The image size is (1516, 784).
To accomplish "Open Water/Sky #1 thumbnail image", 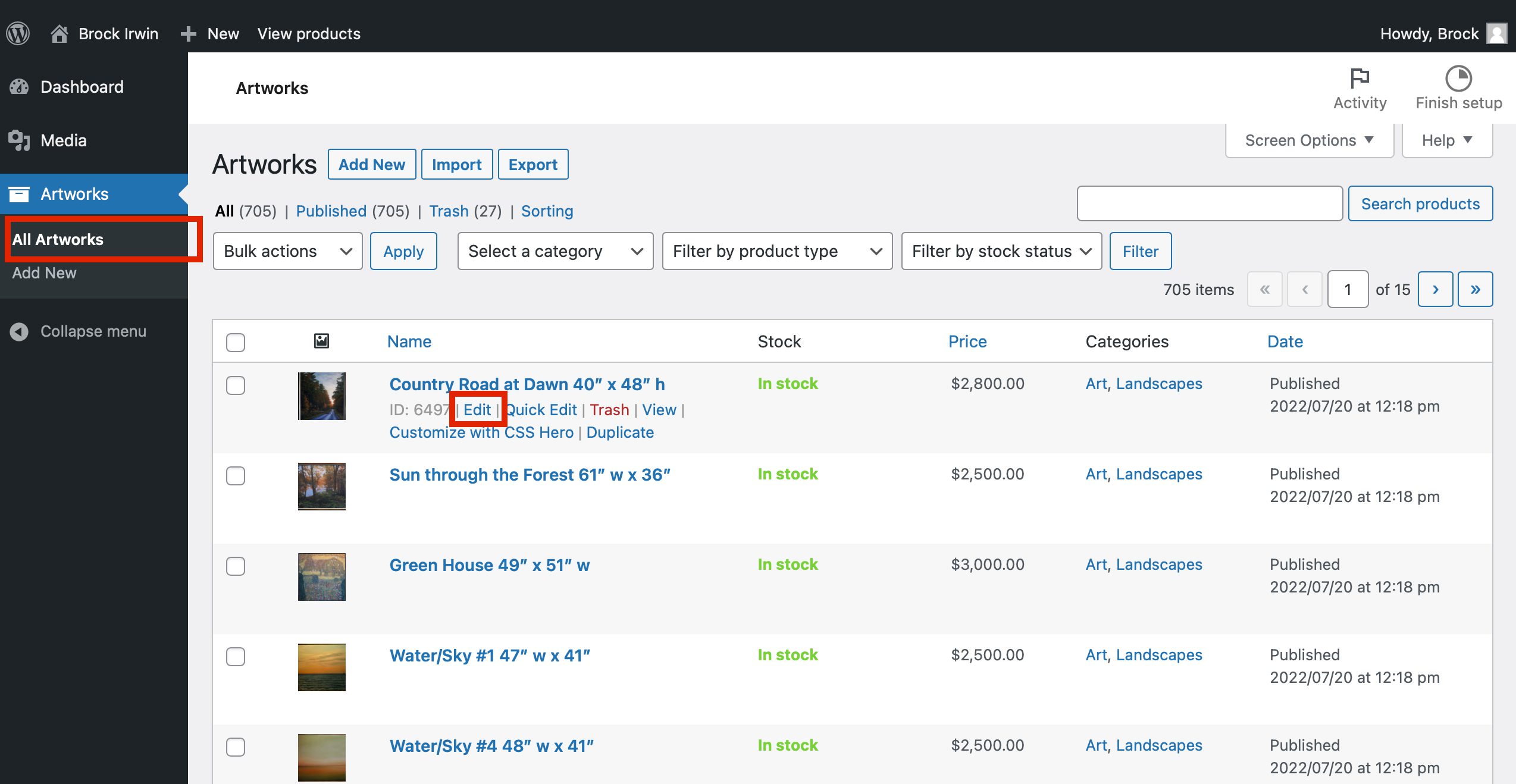I will (321, 667).
